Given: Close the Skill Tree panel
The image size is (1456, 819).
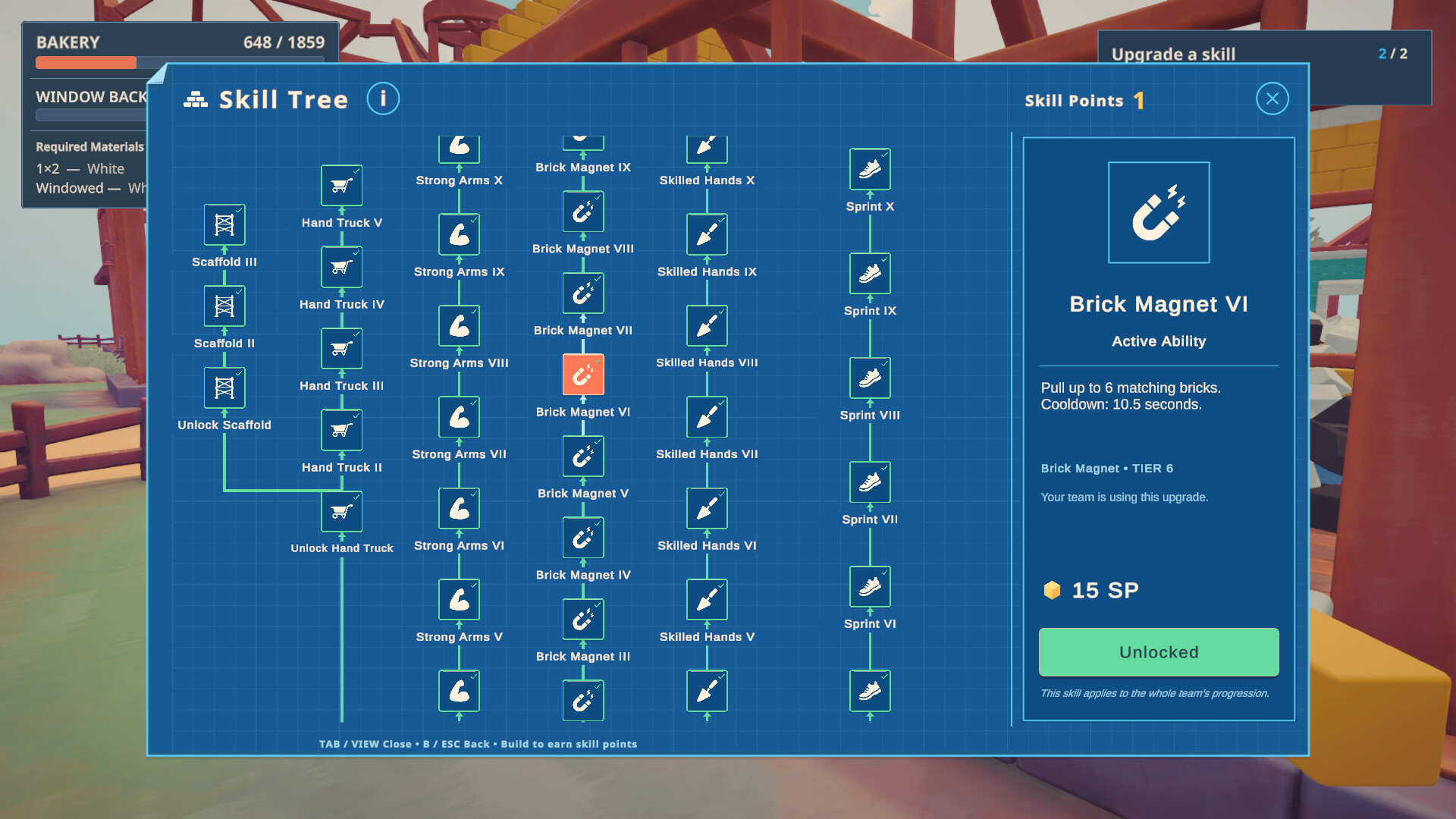Looking at the screenshot, I should point(1272,99).
